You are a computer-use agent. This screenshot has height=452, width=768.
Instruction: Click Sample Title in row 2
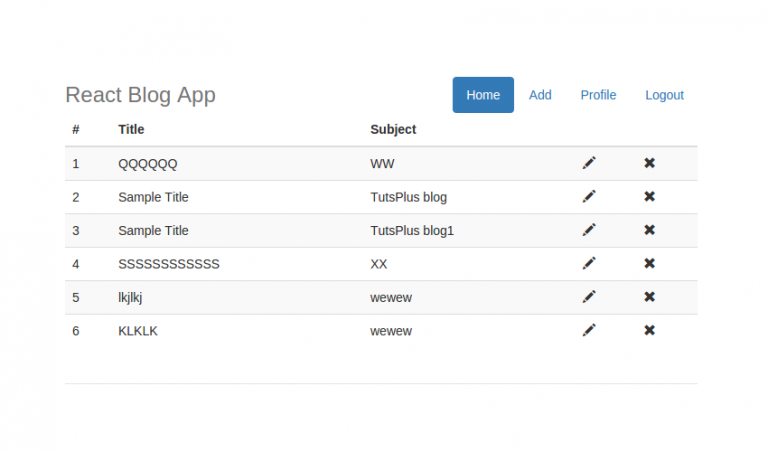153,197
